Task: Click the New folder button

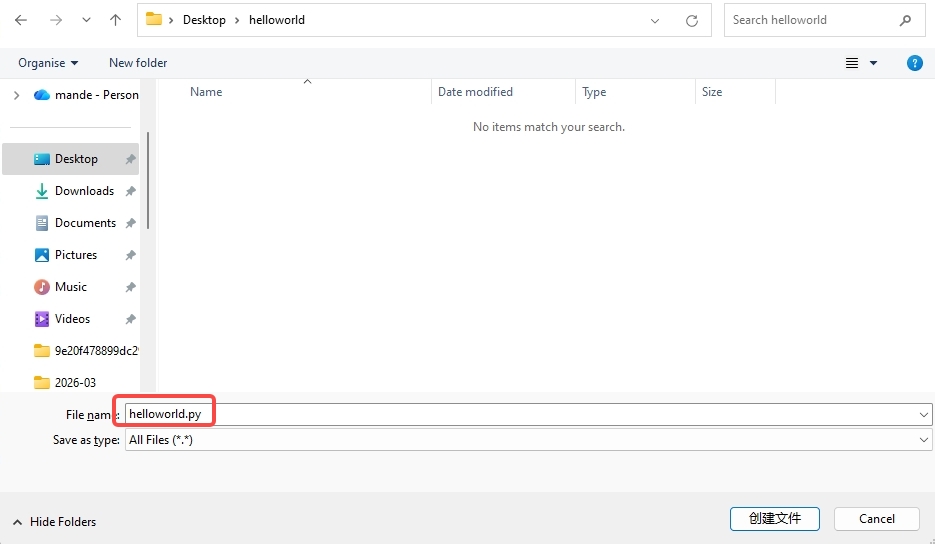Action: pos(138,63)
